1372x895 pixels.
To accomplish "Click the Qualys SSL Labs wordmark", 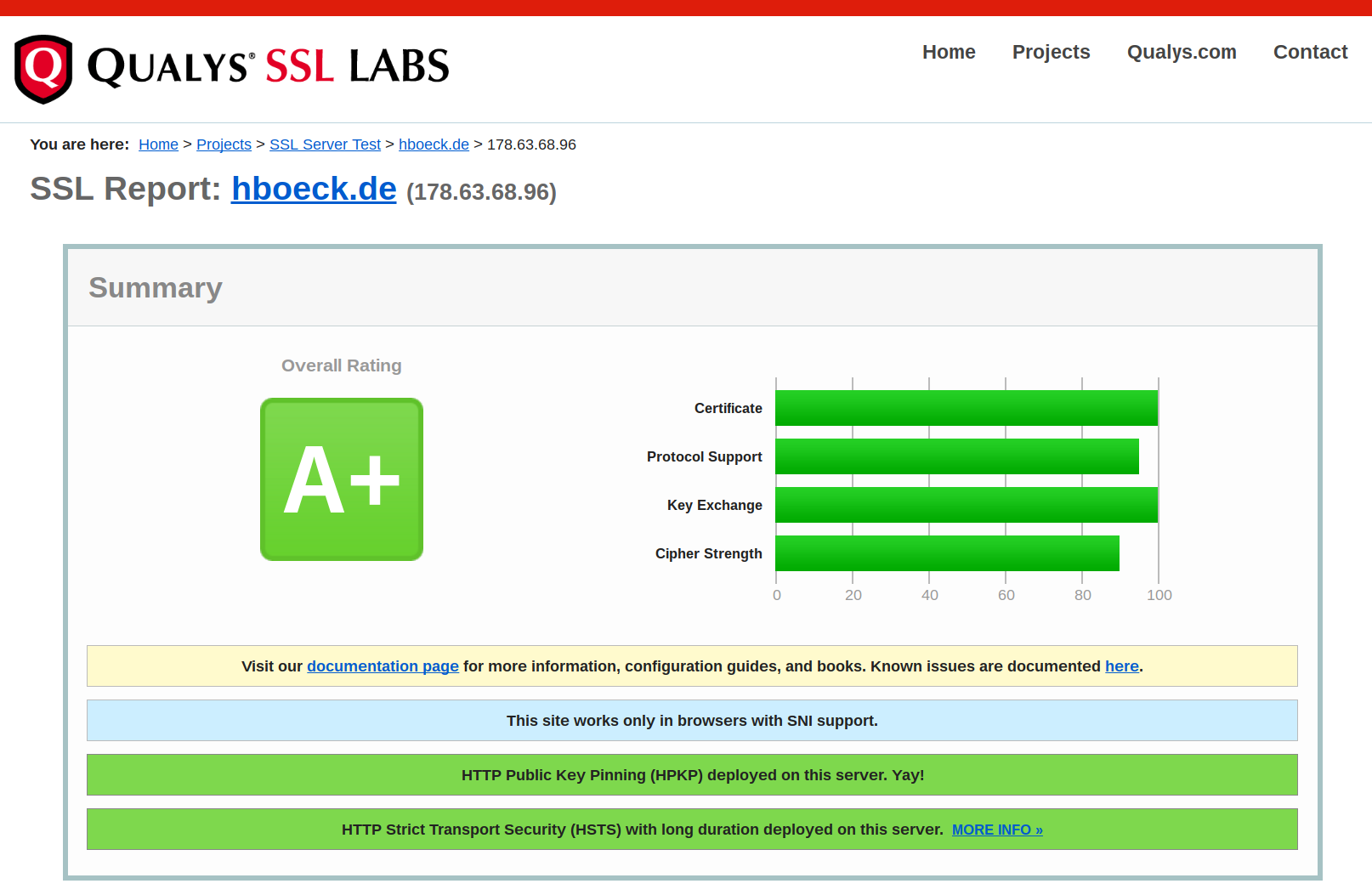I will click(x=268, y=67).
